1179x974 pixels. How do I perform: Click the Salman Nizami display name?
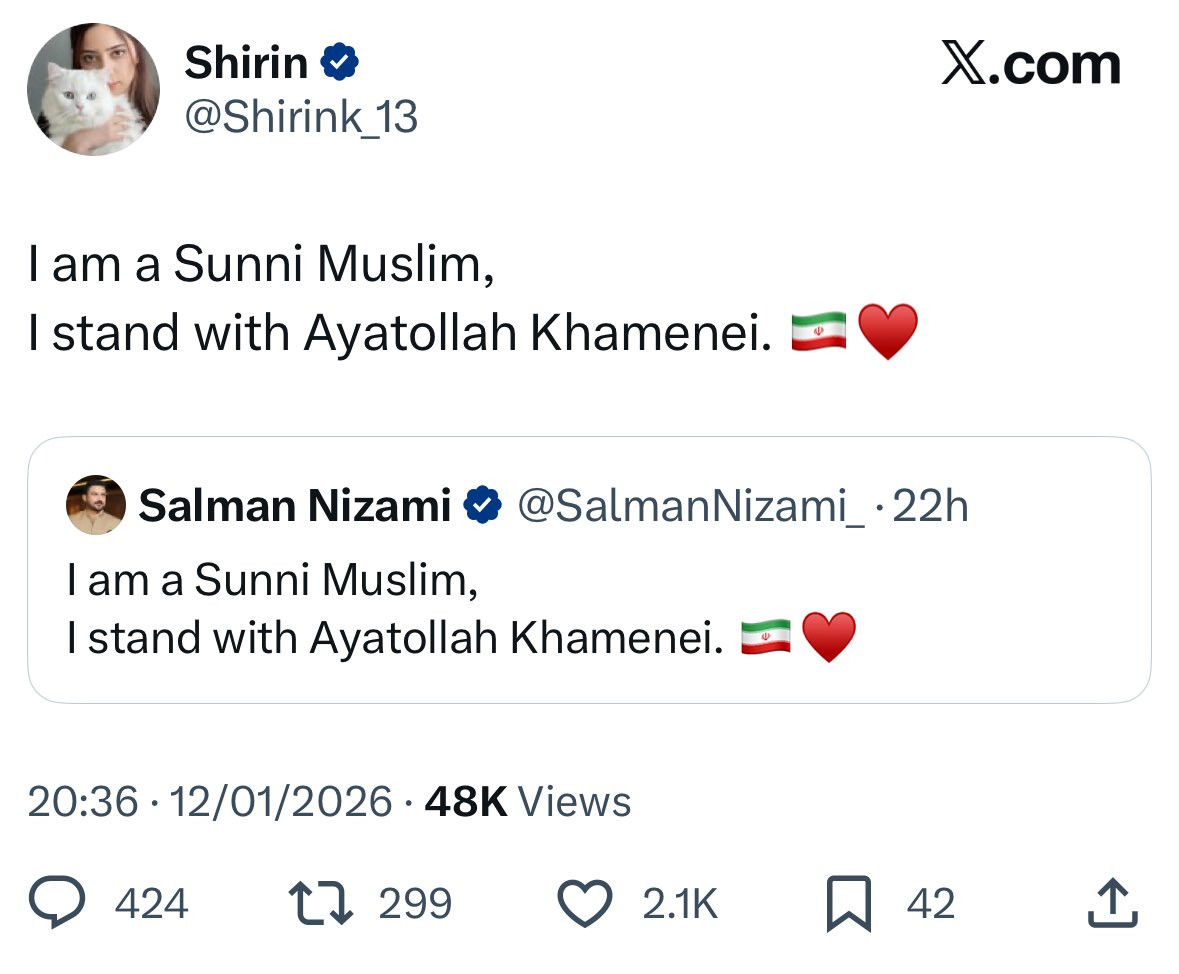point(295,506)
